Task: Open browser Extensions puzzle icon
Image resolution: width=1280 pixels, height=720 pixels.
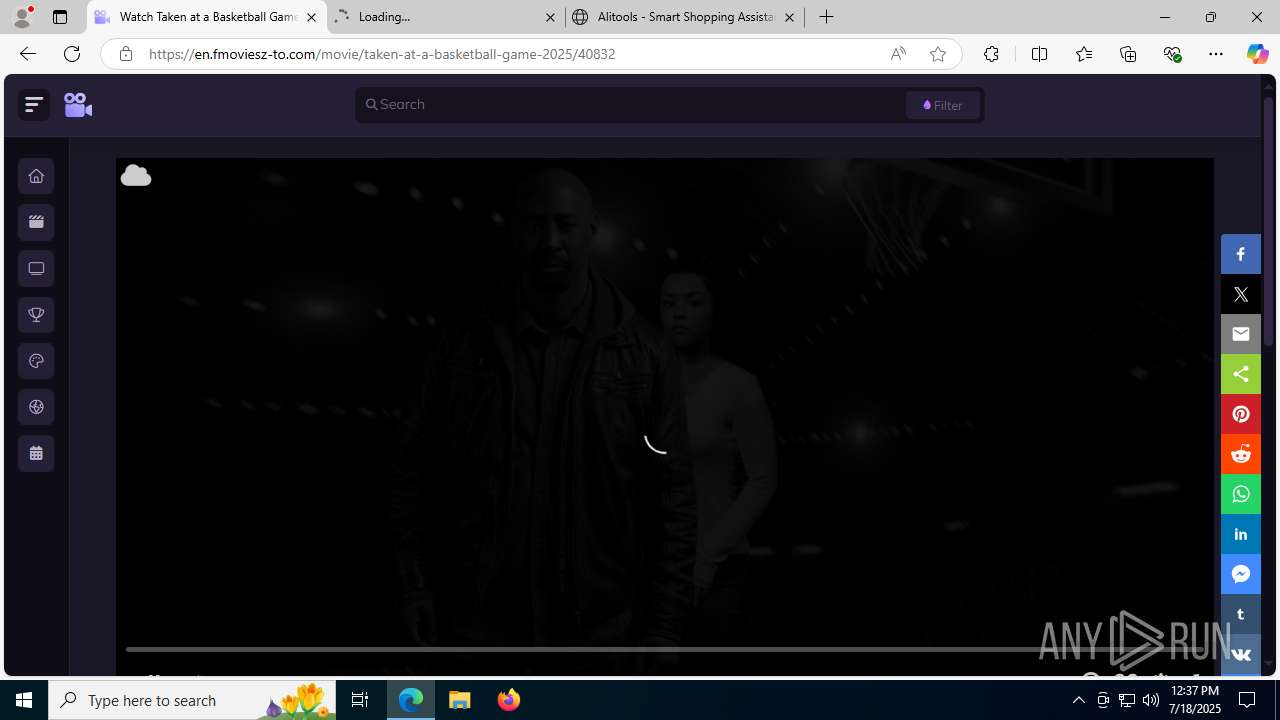Action: click(x=991, y=54)
